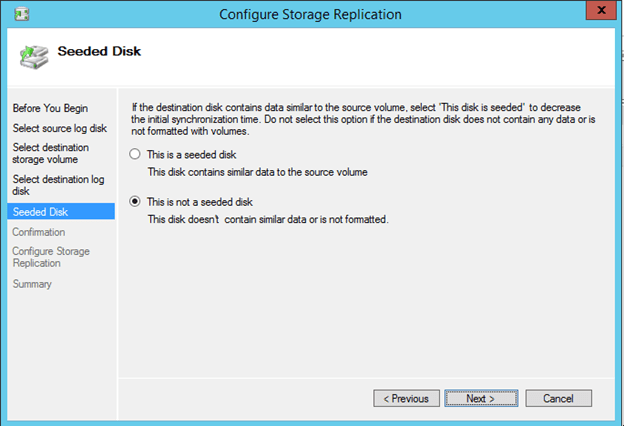Screen dimensions: 624x426
Task: Select 'This is not a seeded disk' option
Action: [136, 201]
